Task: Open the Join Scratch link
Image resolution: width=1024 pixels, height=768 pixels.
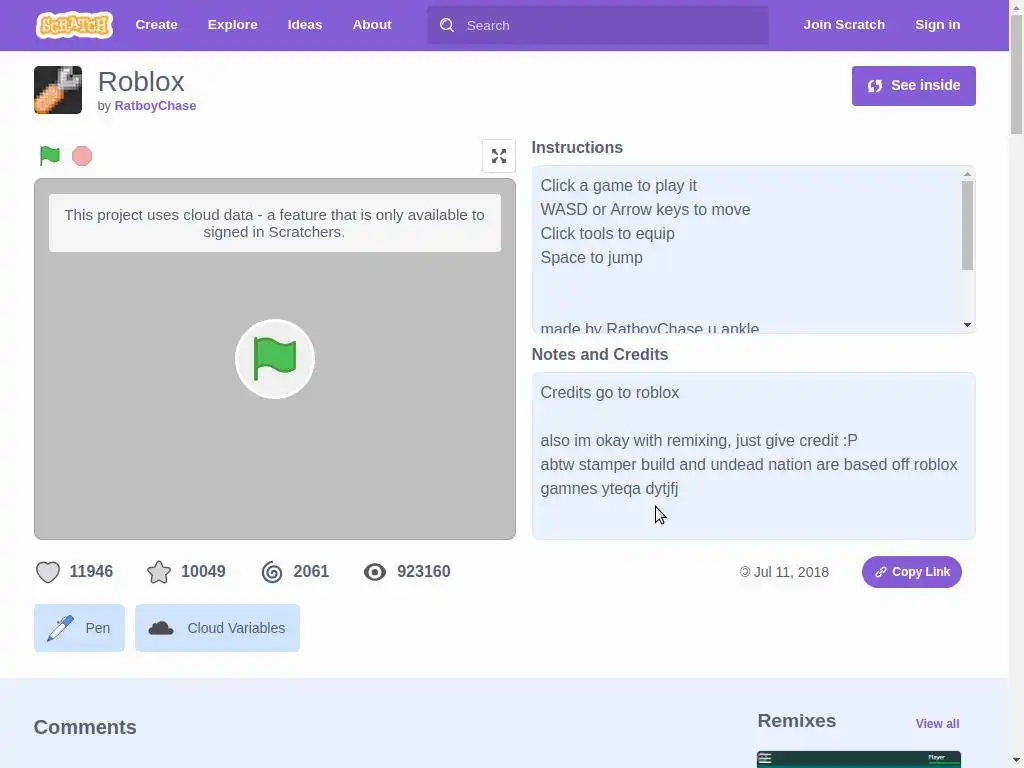Action: [x=844, y=25]
